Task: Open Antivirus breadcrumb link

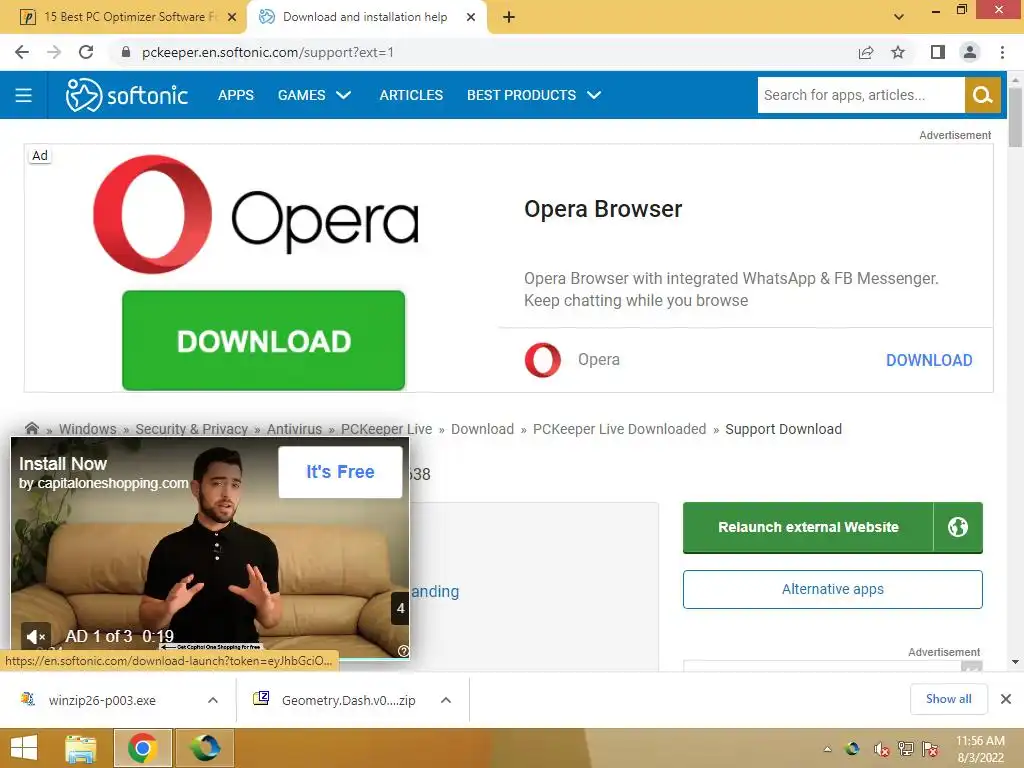Action: tap(294, 429)
